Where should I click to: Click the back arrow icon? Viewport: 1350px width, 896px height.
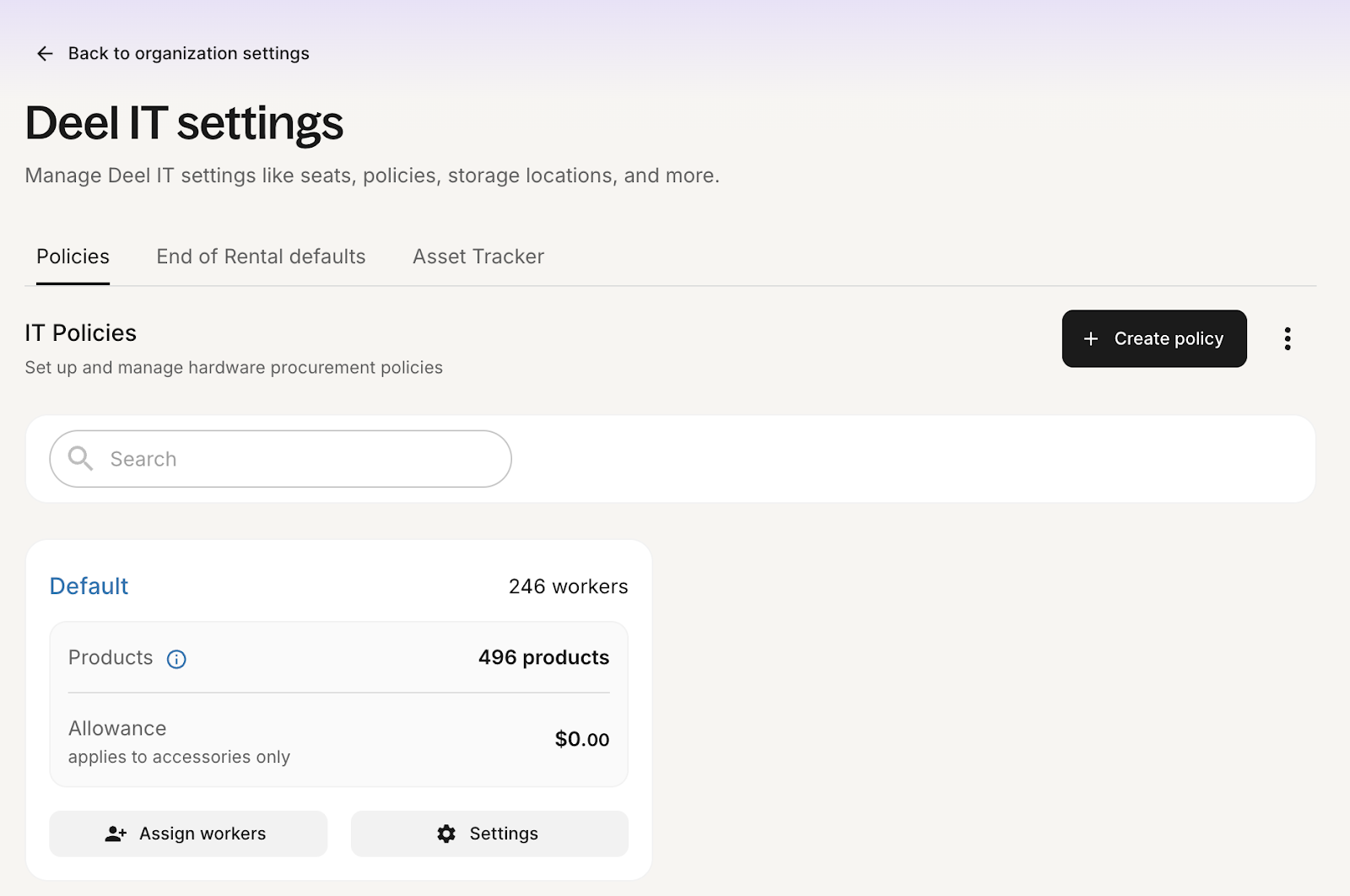click(45, 54)
